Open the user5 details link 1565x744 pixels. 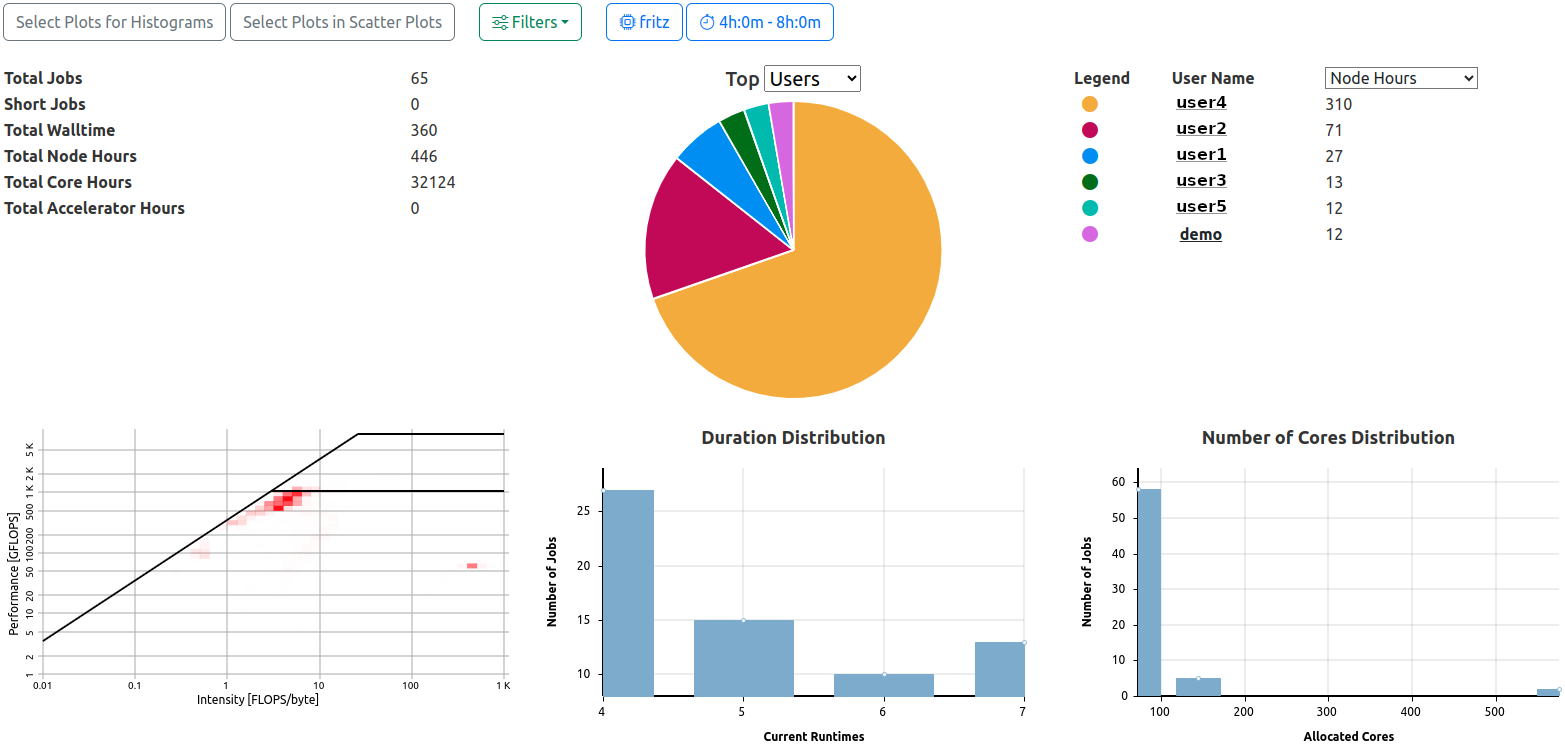[1200, 206]
